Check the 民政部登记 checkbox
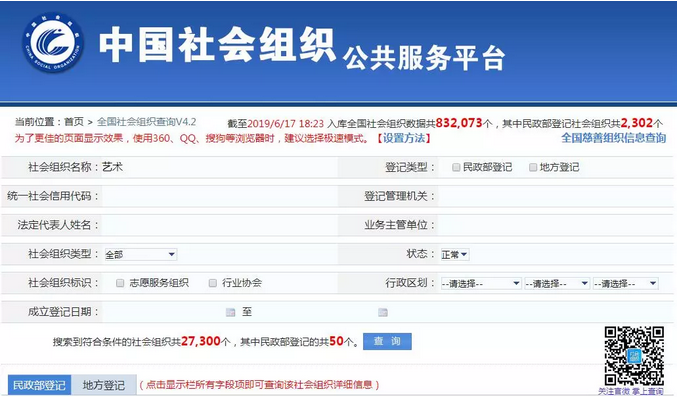The height and width of the screenshot is (397, 678). (x=456, y=167)
